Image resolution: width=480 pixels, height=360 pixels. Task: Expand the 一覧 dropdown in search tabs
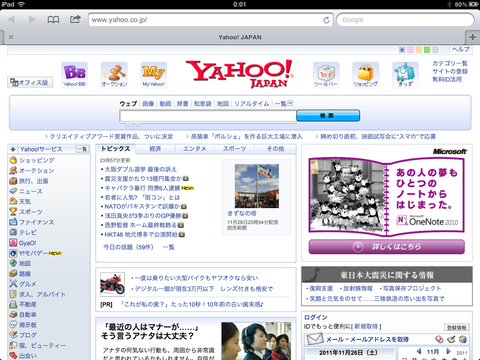coord(290,103)
